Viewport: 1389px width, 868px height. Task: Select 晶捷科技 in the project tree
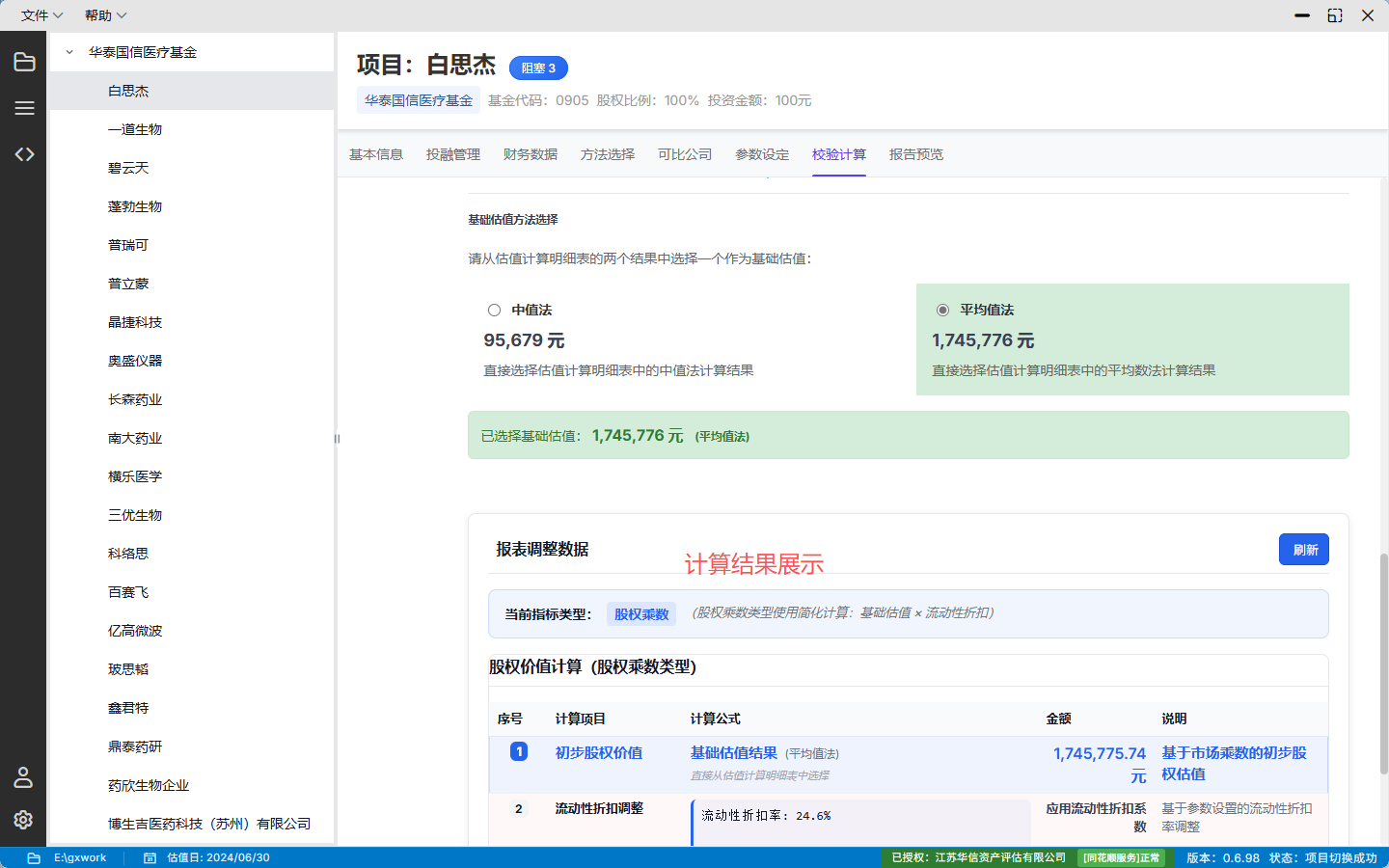(192, 322)
